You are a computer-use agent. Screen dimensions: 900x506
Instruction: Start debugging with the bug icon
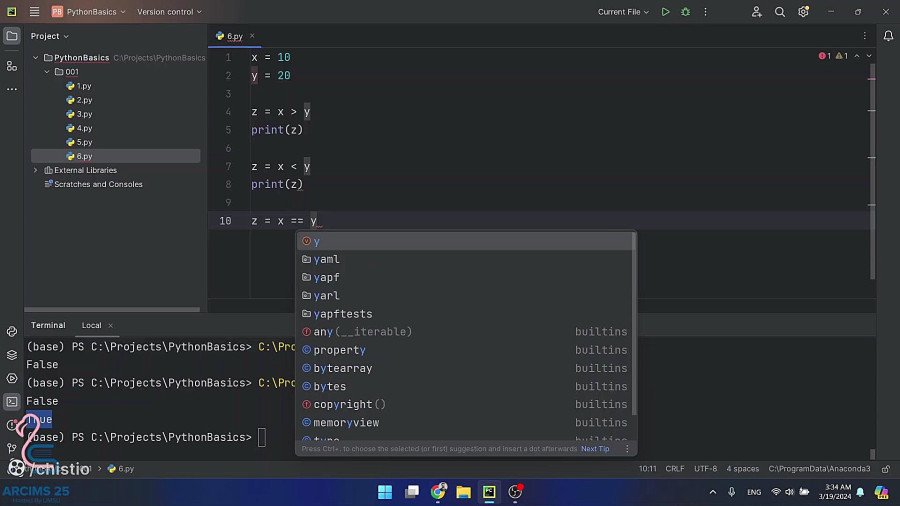tap(685, 11)
